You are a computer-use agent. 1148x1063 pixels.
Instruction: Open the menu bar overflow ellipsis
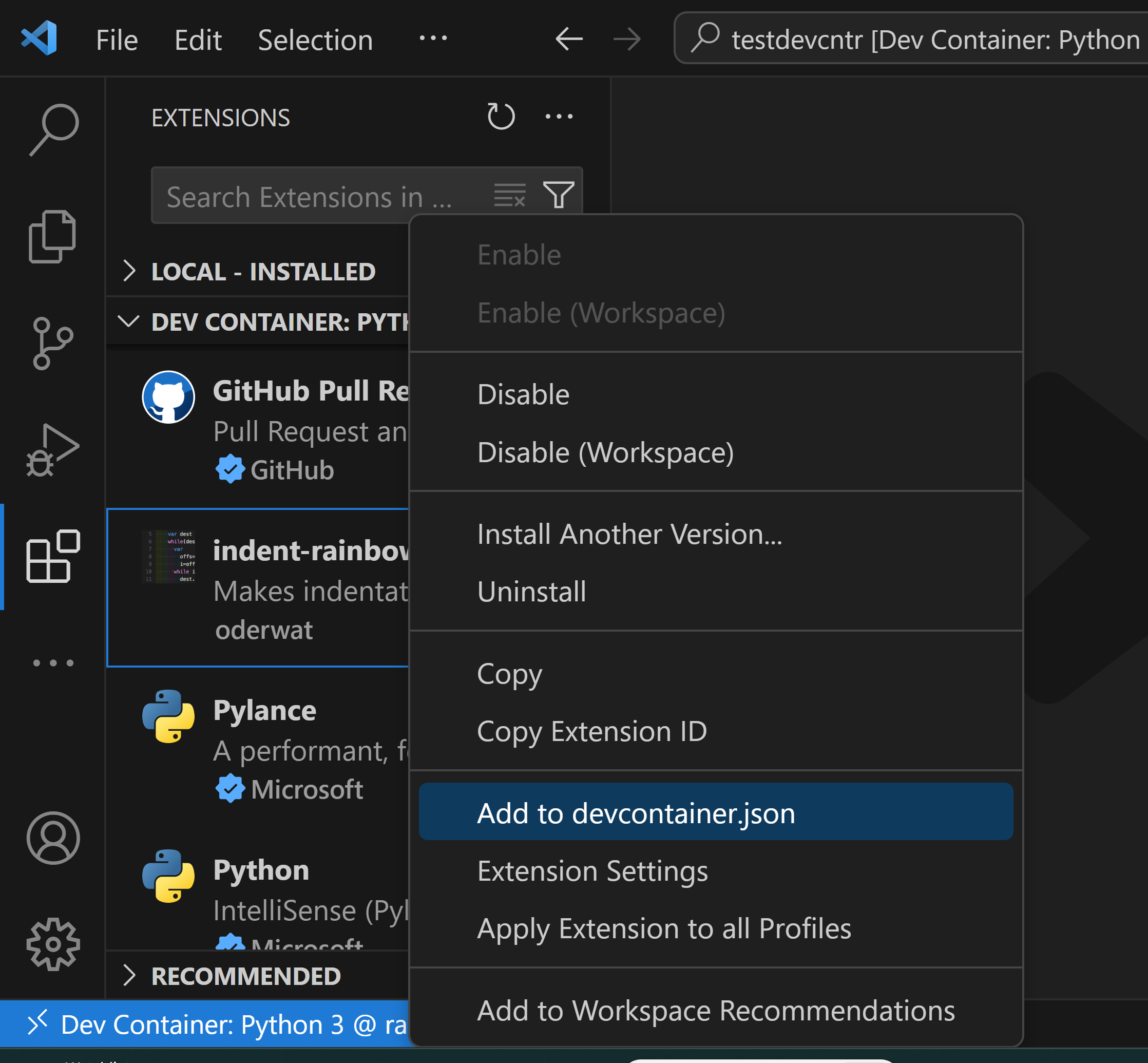tap(433, 39)
